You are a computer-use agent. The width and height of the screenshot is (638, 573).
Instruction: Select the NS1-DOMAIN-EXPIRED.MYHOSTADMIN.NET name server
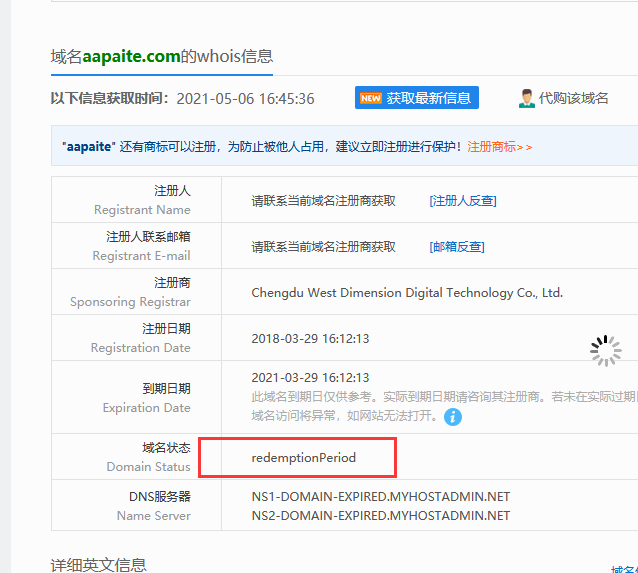click(381, 496)
